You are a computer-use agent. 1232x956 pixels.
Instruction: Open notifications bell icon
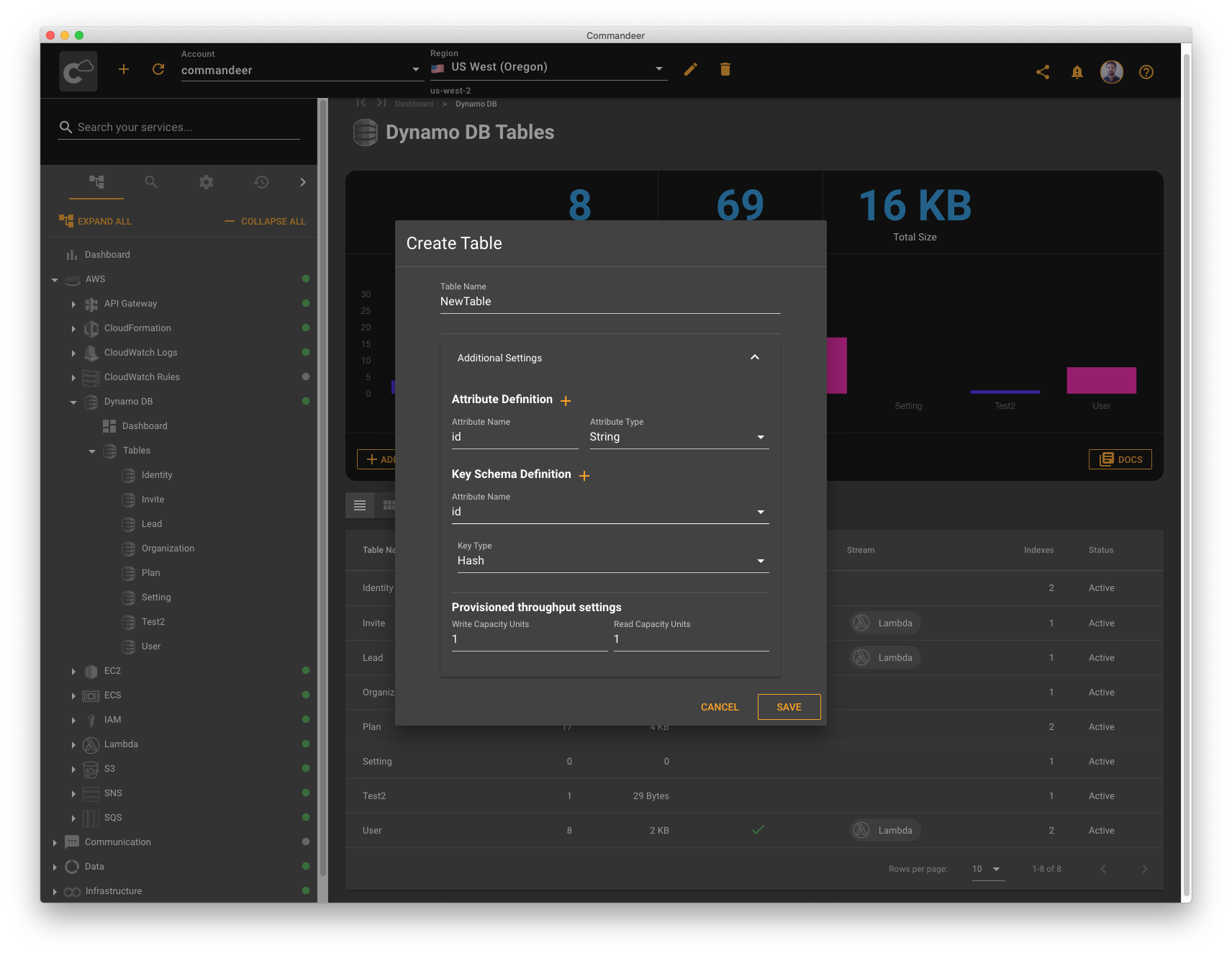coord(1077,72)
